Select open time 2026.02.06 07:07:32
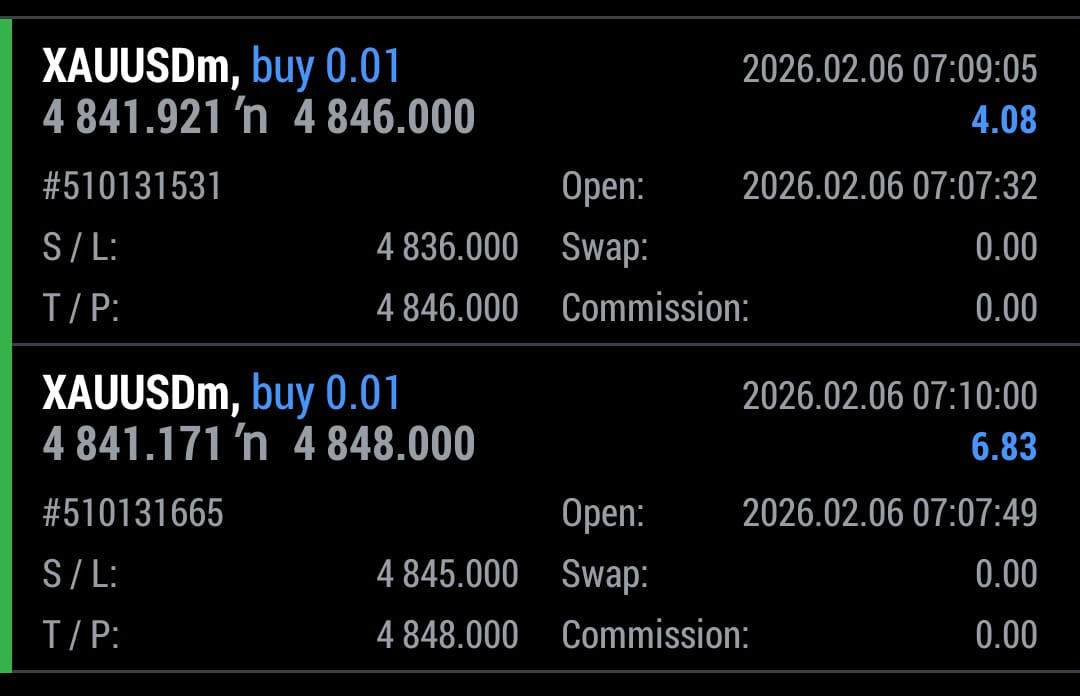Viewport: 1080px width, 696px height. (x=889, y=187)
